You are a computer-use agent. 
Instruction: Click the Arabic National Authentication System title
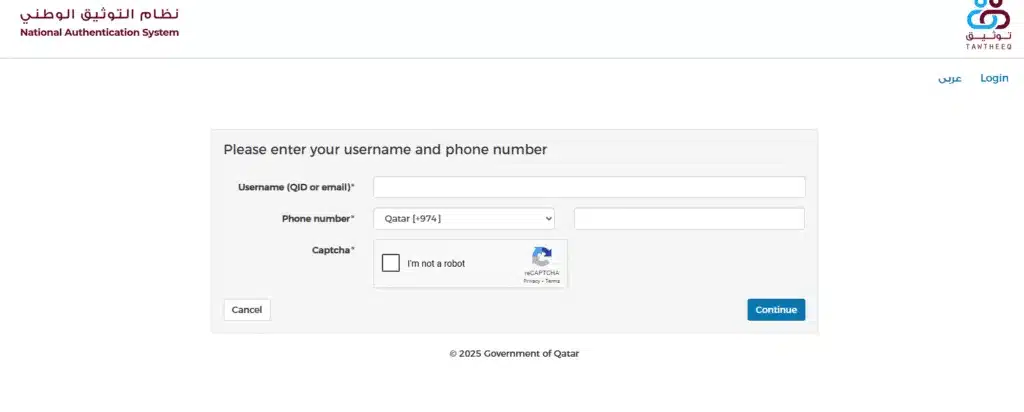pos(100,14)
